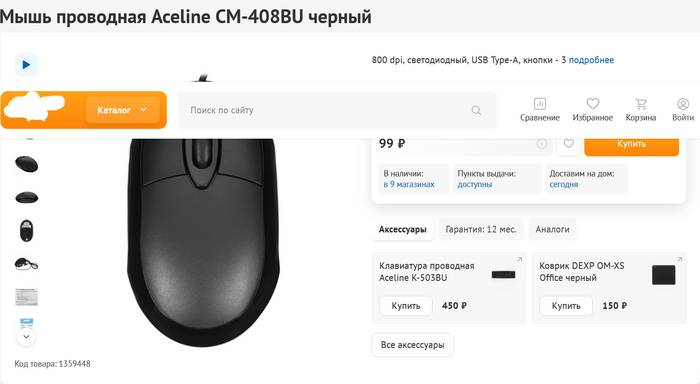Open the Сравнение comparison icon
Screen dimensions: 700x384
coord(540,110)
